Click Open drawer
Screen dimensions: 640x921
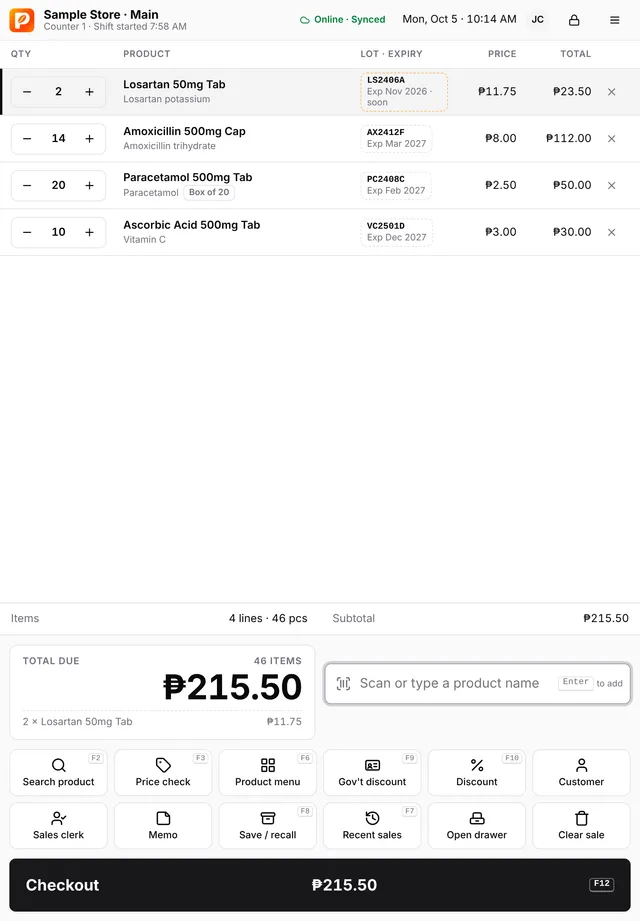477,825
